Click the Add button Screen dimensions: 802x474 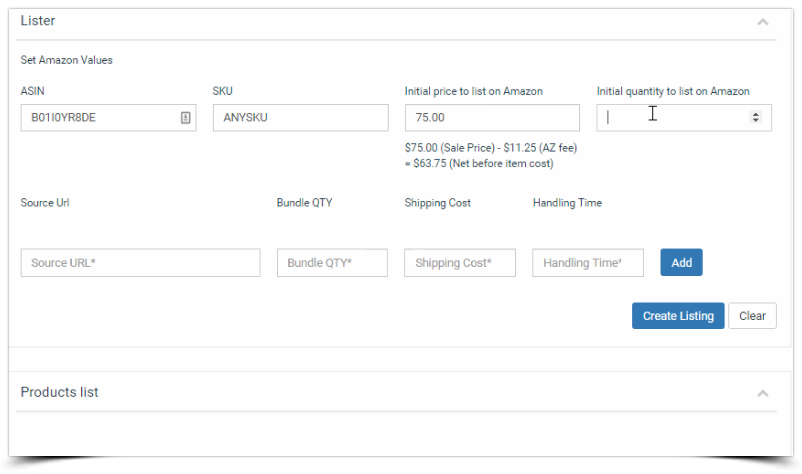[681, 262]
